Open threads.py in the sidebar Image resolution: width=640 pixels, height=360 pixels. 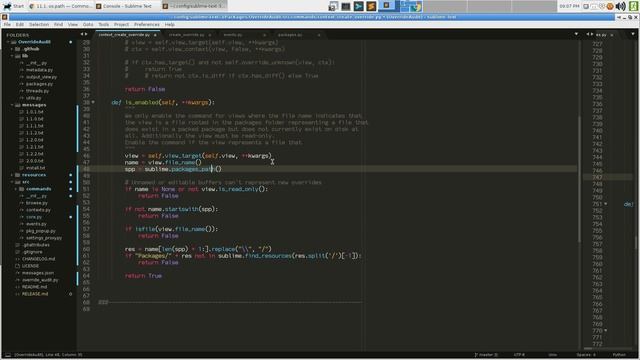37,91
